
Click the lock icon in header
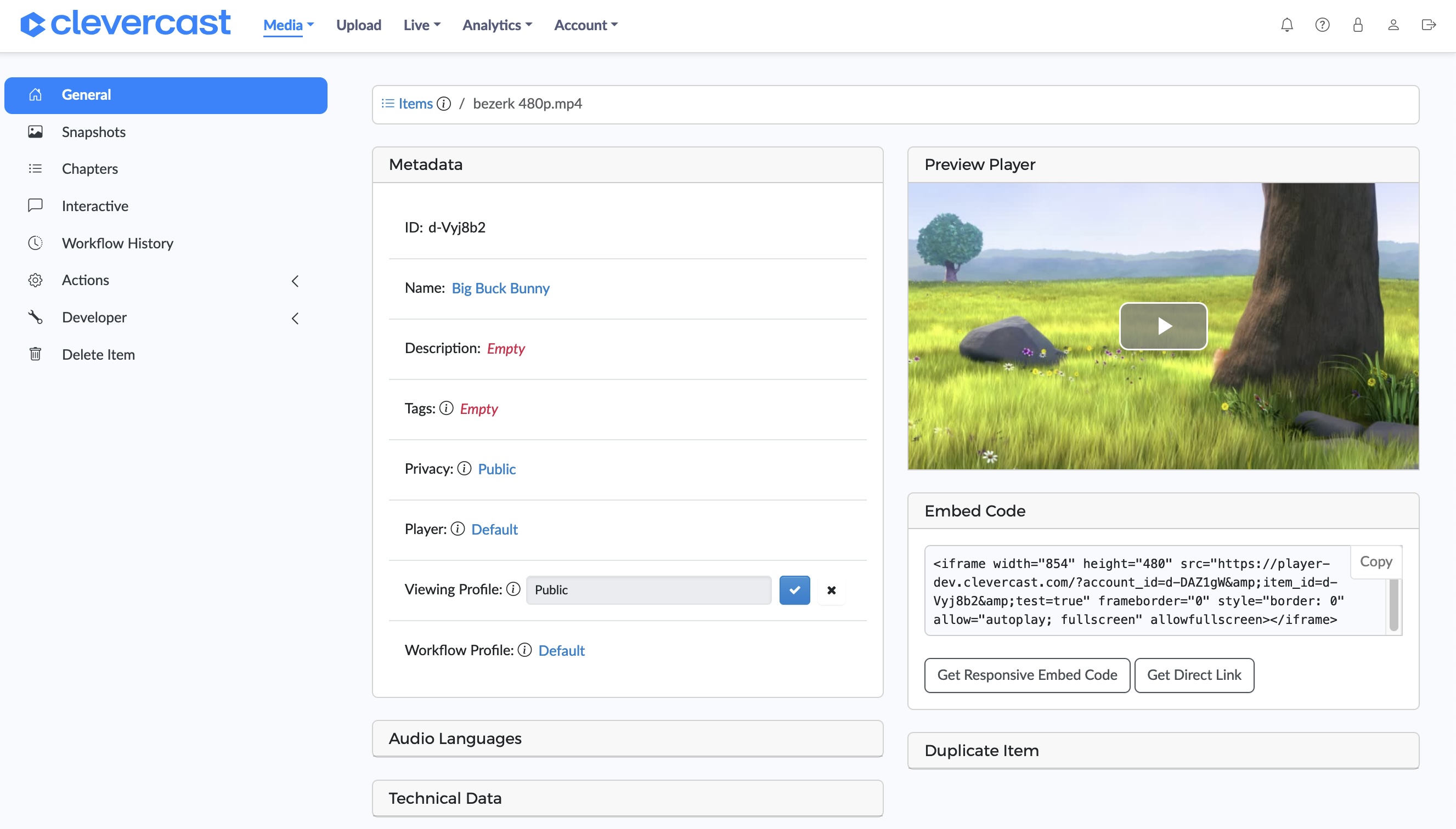click(x=1358, y=25)
